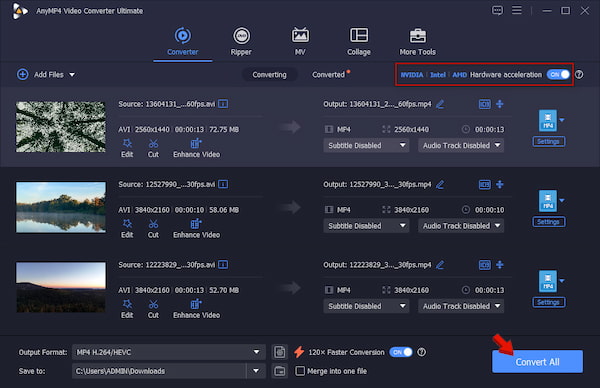
Task: Rename output 12527990 with pencil icon
Action: click(x=440, y=184)
